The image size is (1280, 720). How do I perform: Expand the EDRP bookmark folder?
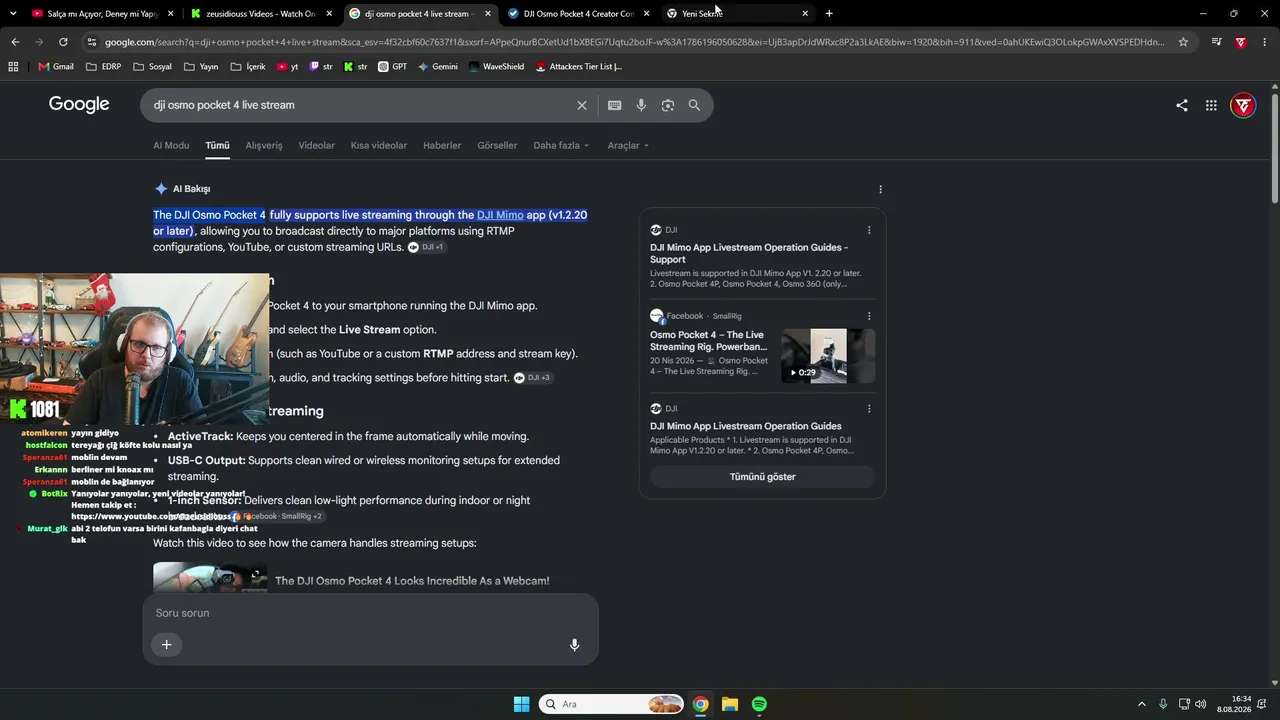pos(104,67)
